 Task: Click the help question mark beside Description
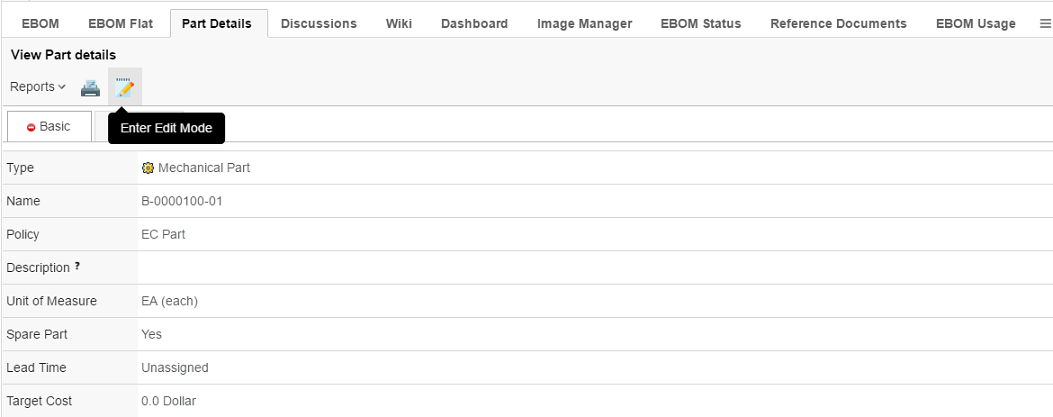pyautogui.click(x=77, y=267)
